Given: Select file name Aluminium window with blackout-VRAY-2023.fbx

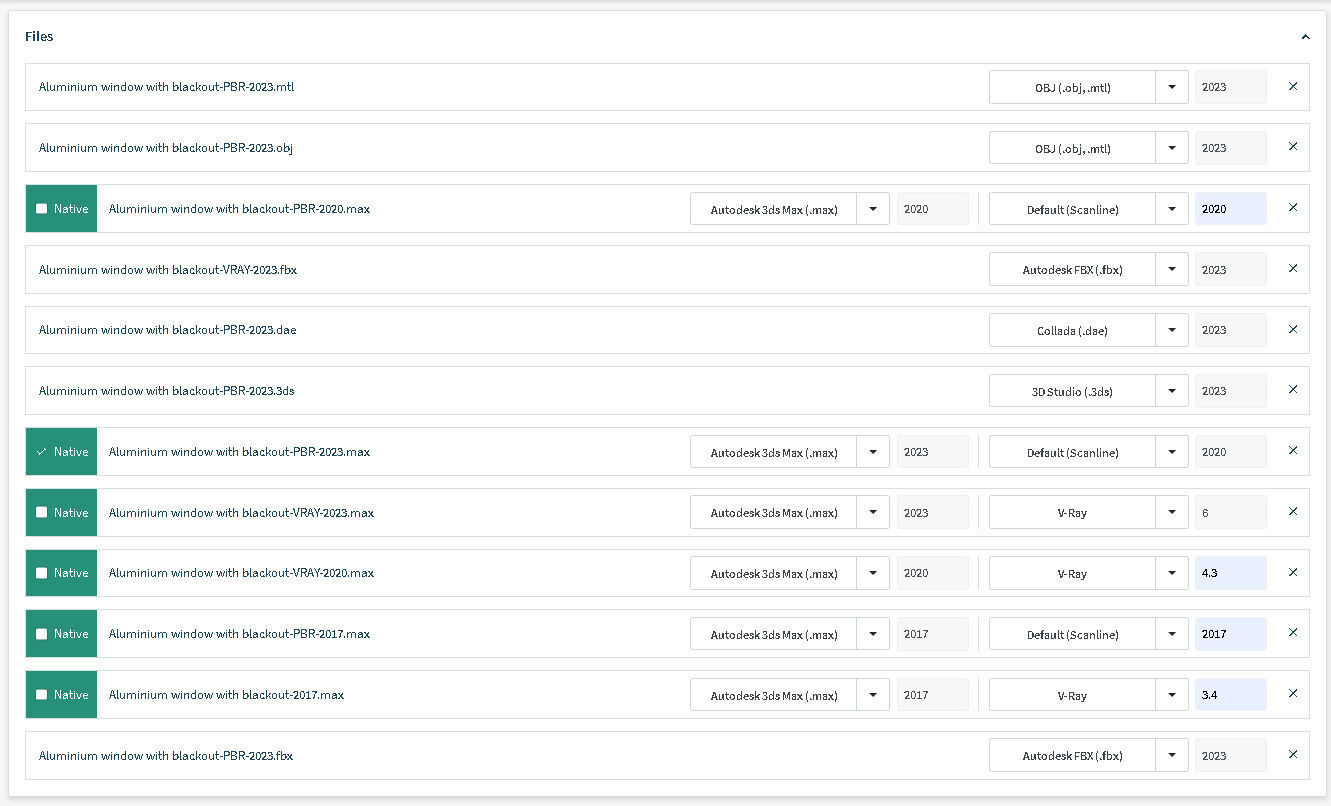Looking at the screenshot, I should [x=168, y=270].
